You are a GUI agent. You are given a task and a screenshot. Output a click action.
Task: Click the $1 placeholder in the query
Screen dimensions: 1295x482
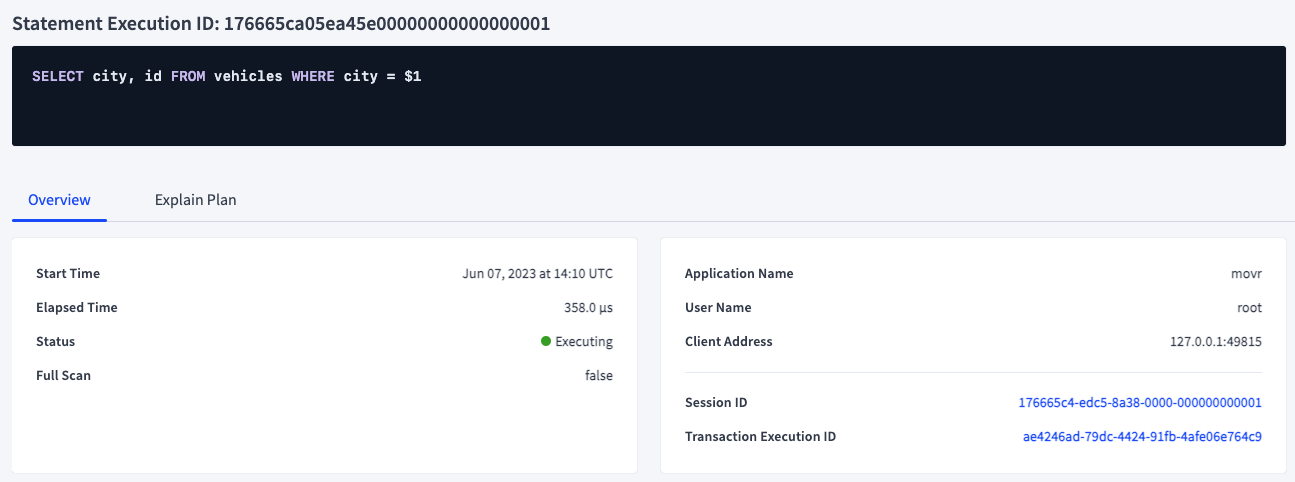(412, 76)
